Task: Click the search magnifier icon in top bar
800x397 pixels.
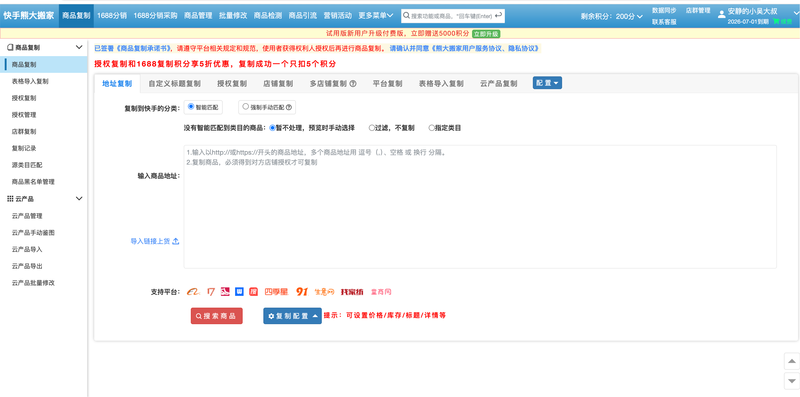Action: point(406,16)
